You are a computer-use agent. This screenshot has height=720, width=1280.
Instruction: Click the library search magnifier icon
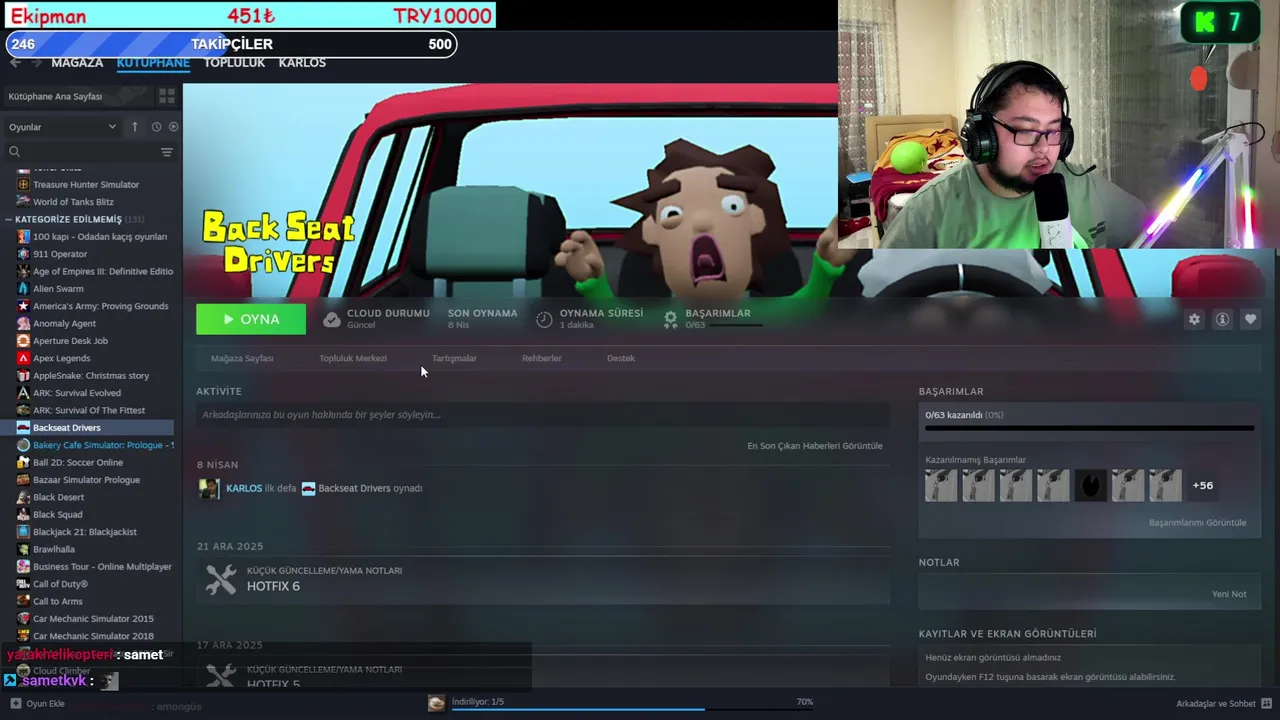point(14,152)
